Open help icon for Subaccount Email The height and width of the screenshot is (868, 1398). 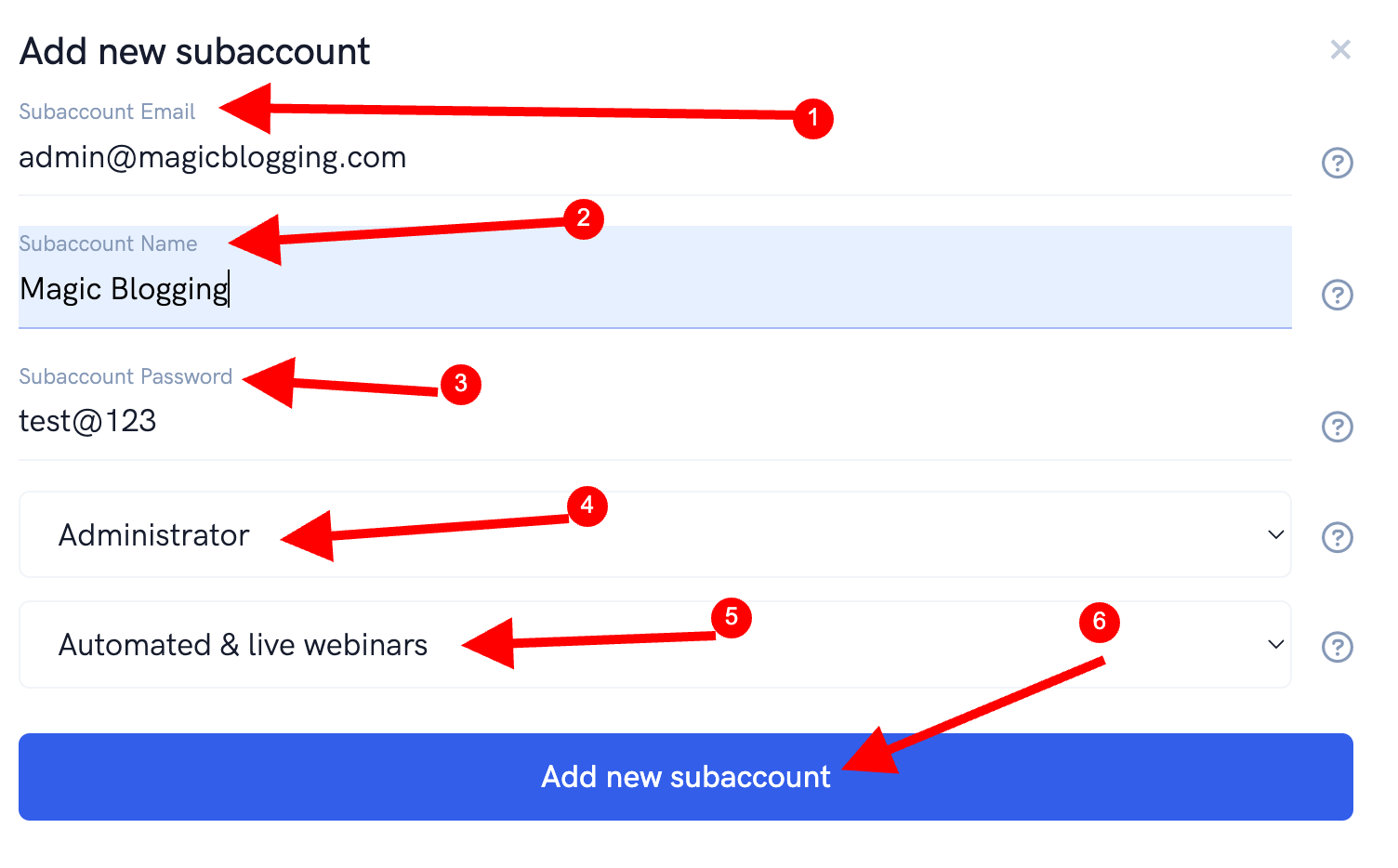[x=1337, y=163]
